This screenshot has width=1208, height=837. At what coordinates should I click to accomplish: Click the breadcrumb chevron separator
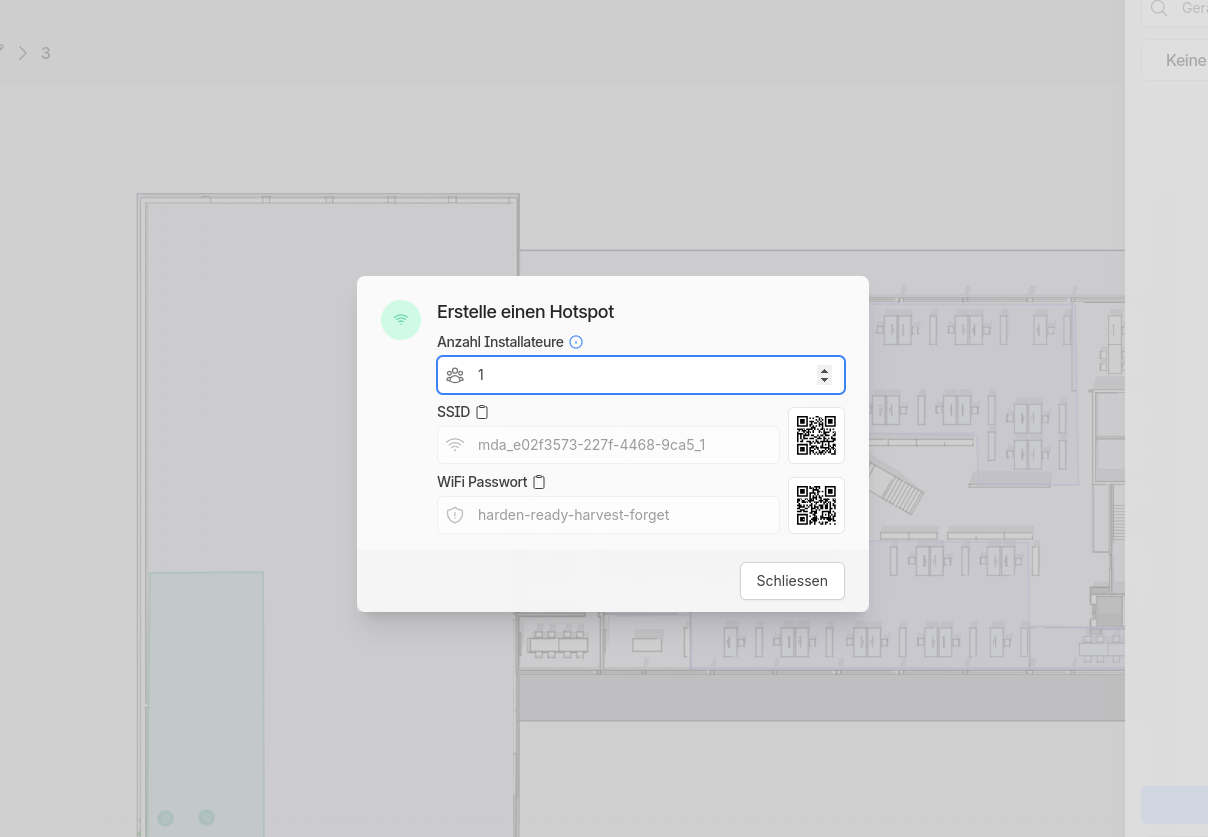pyautogui.click(x=23, y=53)
